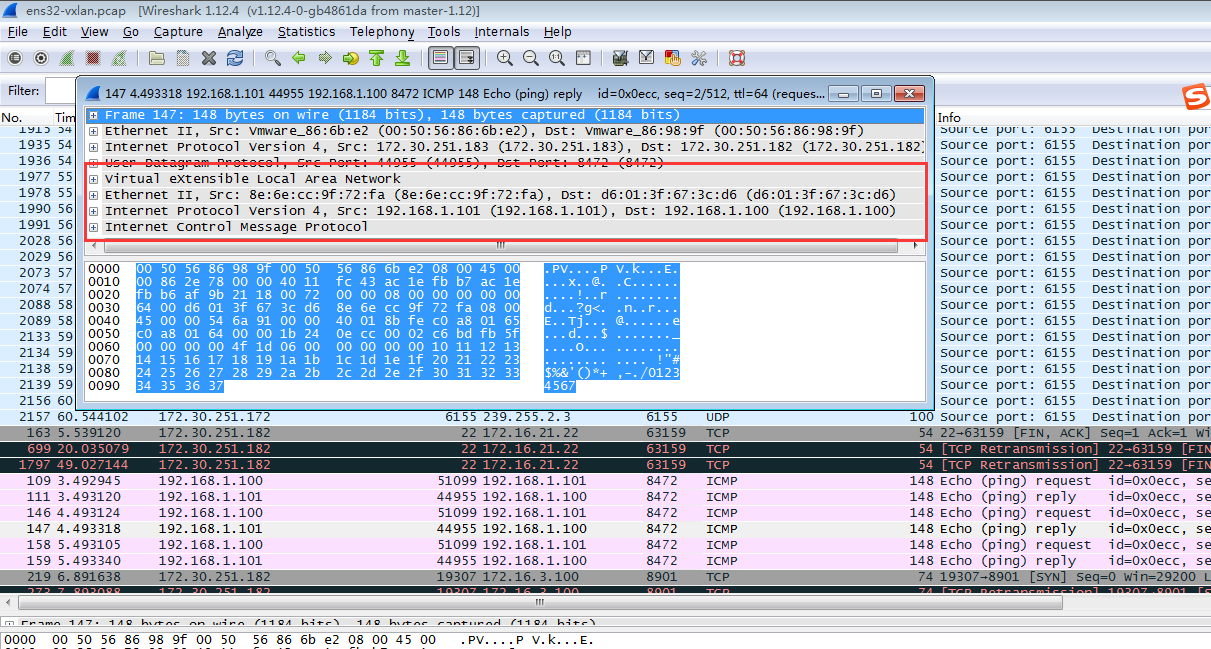Expand User Datagram Protocol node
Viewport: 1211px width, 649px height.
(94, 163)
